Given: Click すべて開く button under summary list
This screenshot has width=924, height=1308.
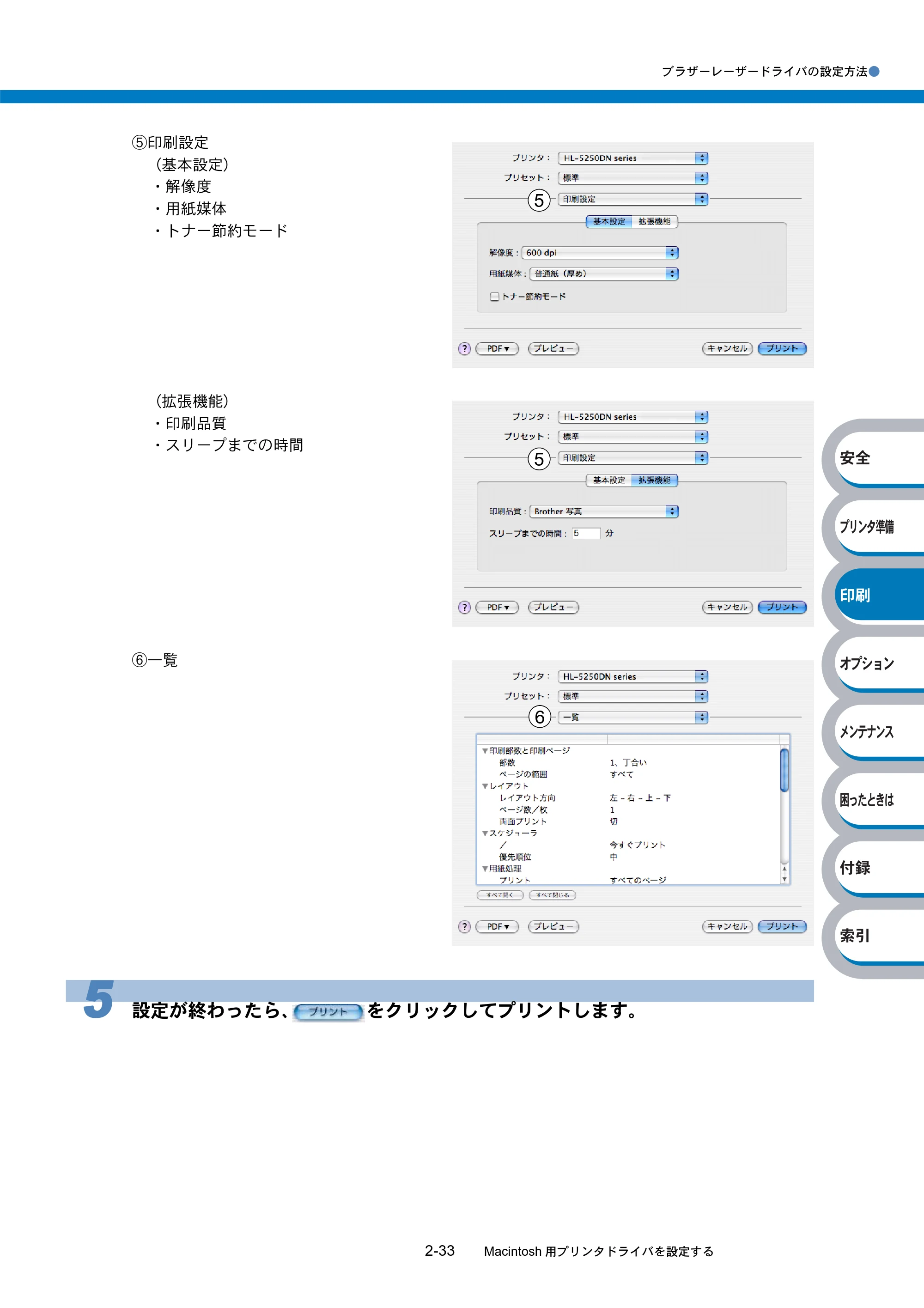Looking at the screenshot, I should point(499,895).
